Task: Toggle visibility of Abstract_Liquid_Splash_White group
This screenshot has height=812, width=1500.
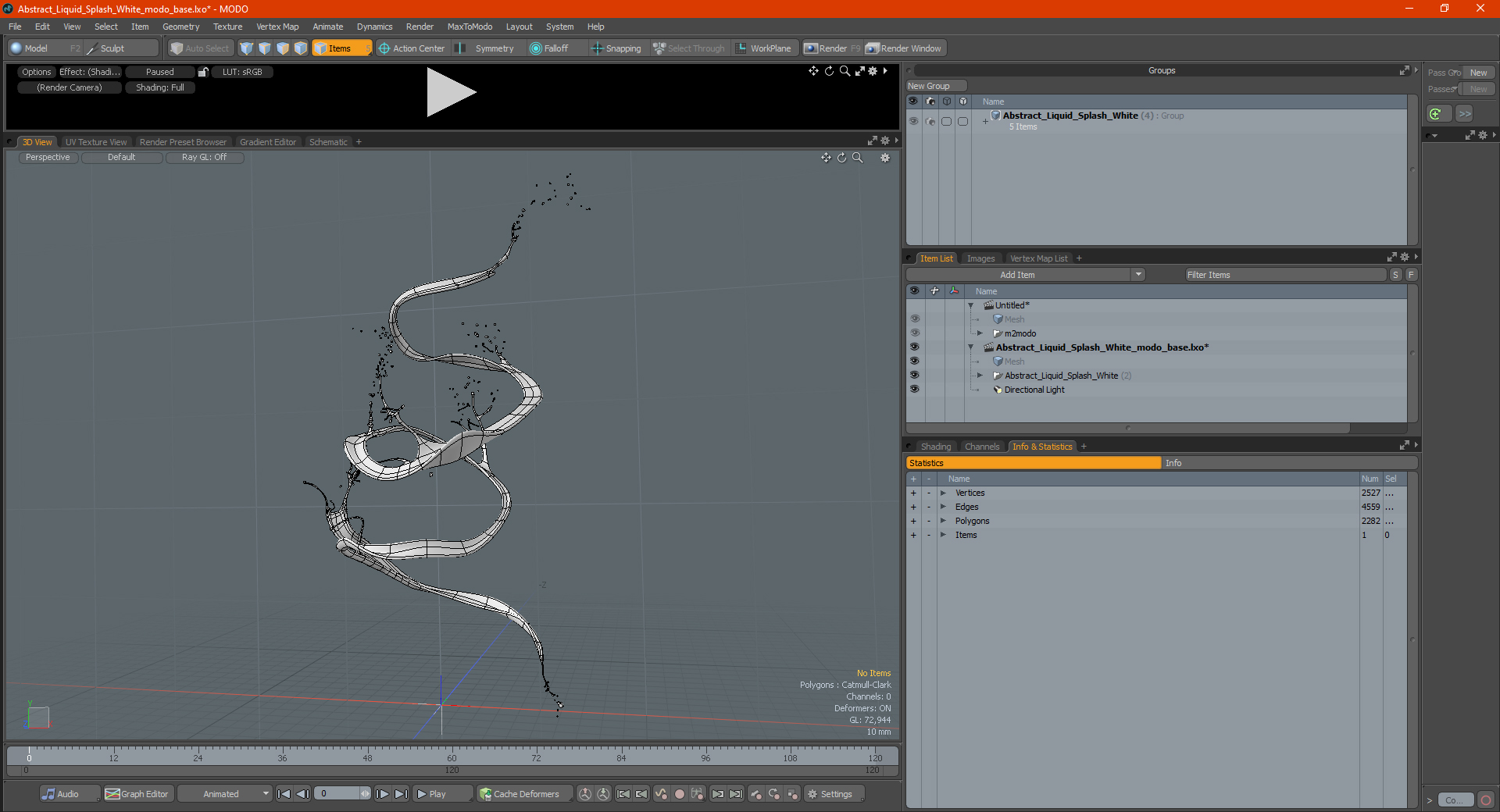Action: click(x=913, y=121)
